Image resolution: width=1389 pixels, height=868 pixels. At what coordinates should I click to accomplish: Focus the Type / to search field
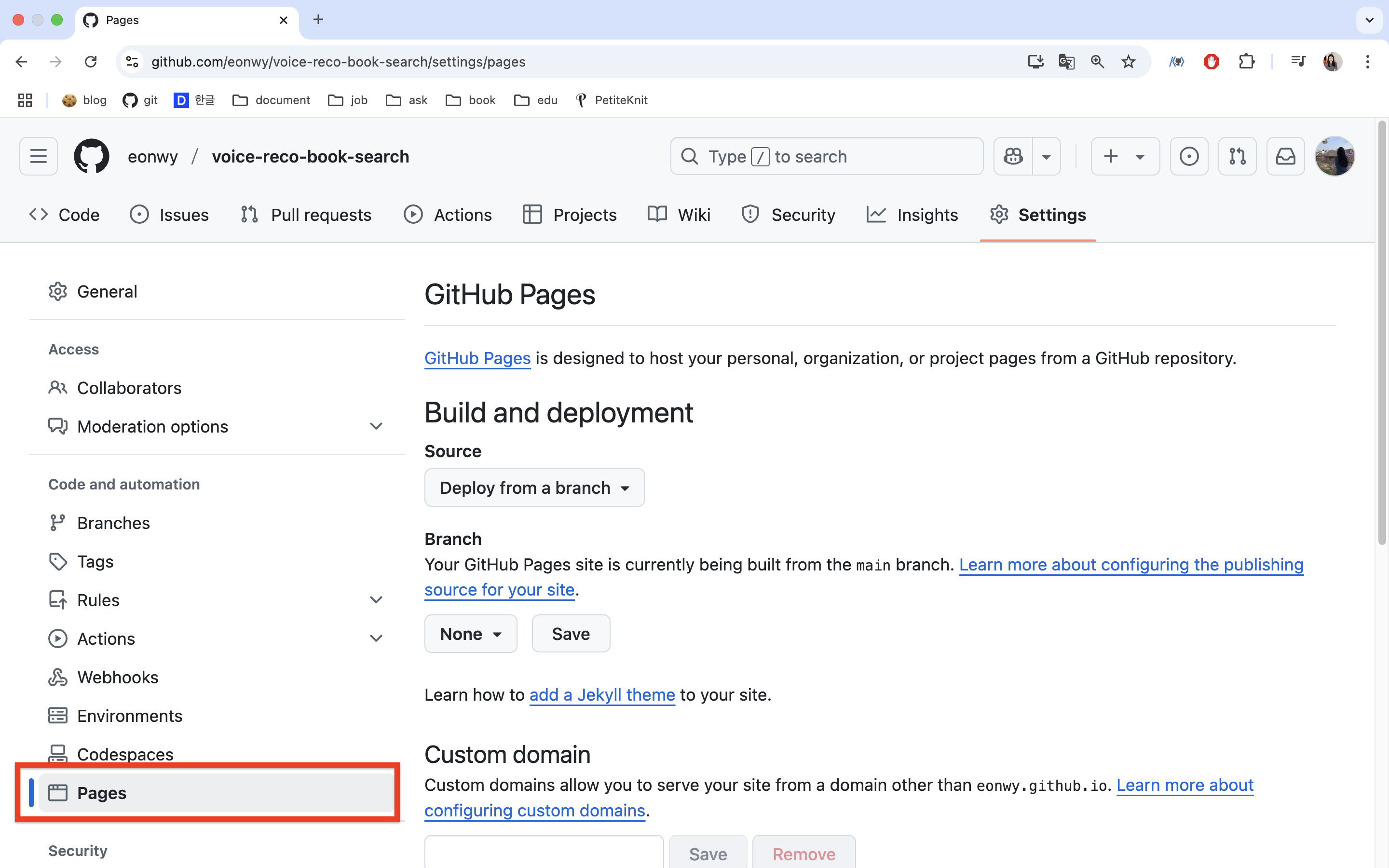pos(827,156)
